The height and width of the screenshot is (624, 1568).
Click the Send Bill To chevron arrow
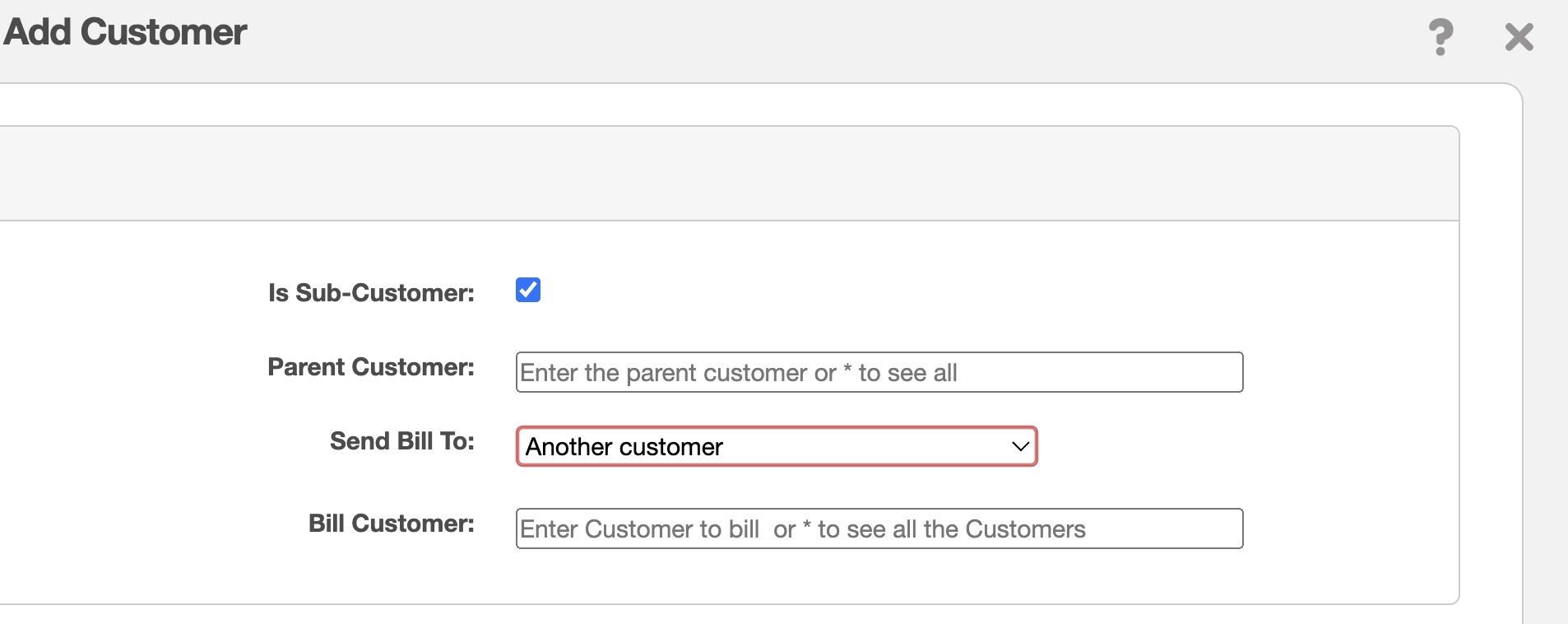pyautogui.click(x=1020, y=446)
